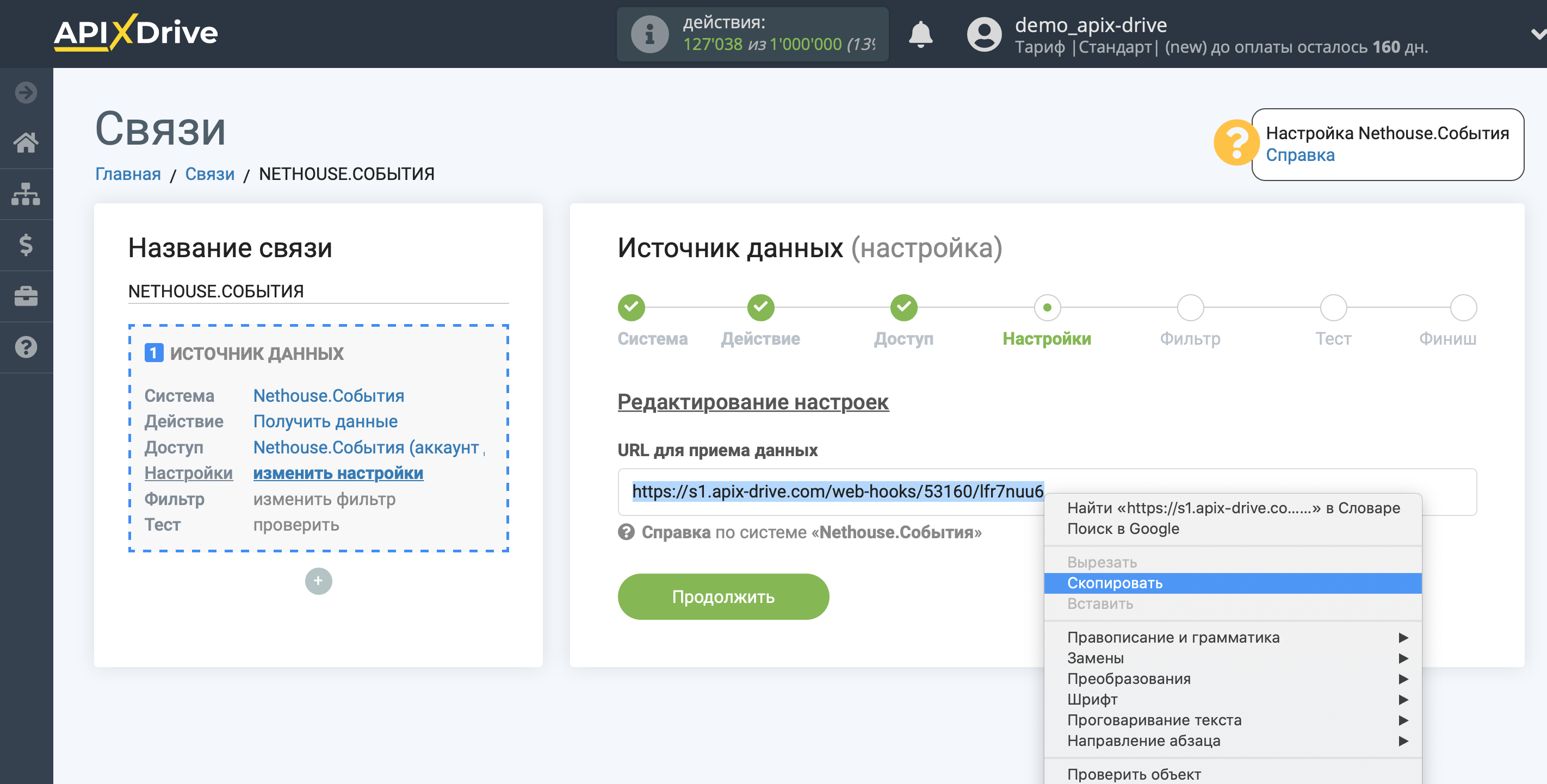Screen dimensions: 1547x784
Task: Click the URL для приема данных field
Action: tap(1047, 491)
